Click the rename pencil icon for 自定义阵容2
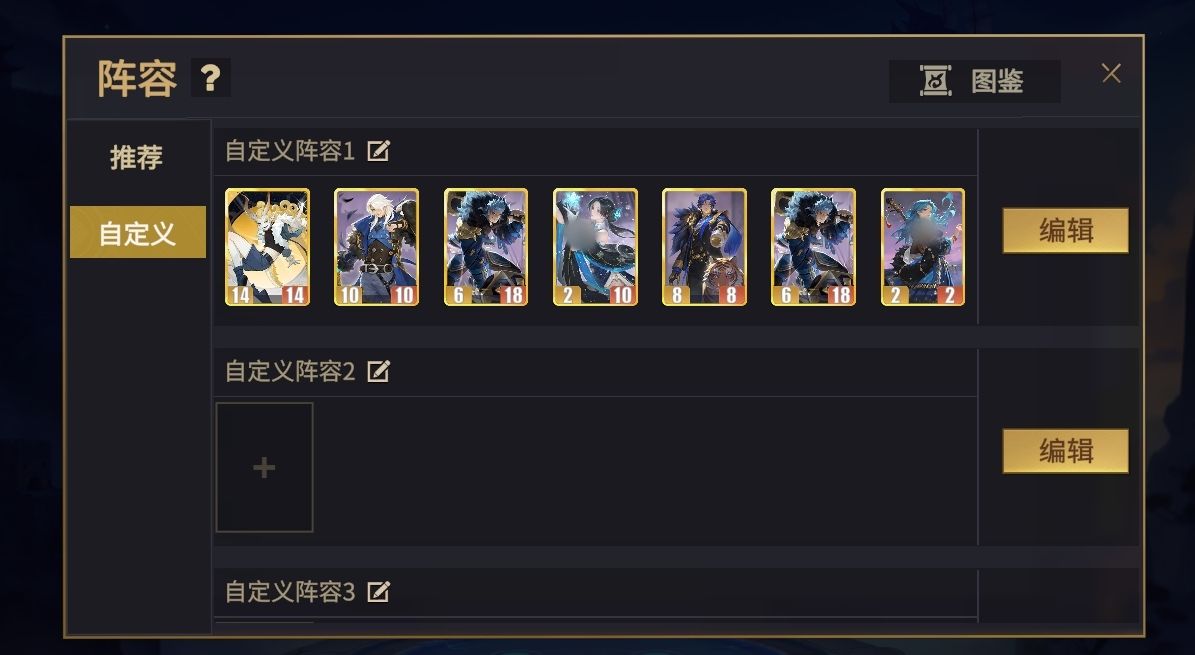Image resolution: width=1195 pixels, height=655 pixels. tap(378, 371)
